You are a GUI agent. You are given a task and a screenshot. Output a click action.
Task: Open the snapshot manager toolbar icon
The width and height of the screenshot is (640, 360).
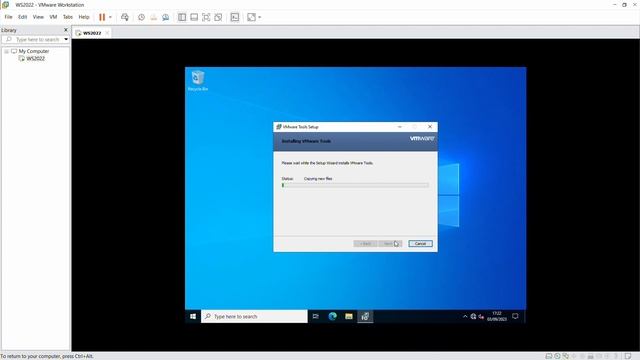(x=165, y=17)
